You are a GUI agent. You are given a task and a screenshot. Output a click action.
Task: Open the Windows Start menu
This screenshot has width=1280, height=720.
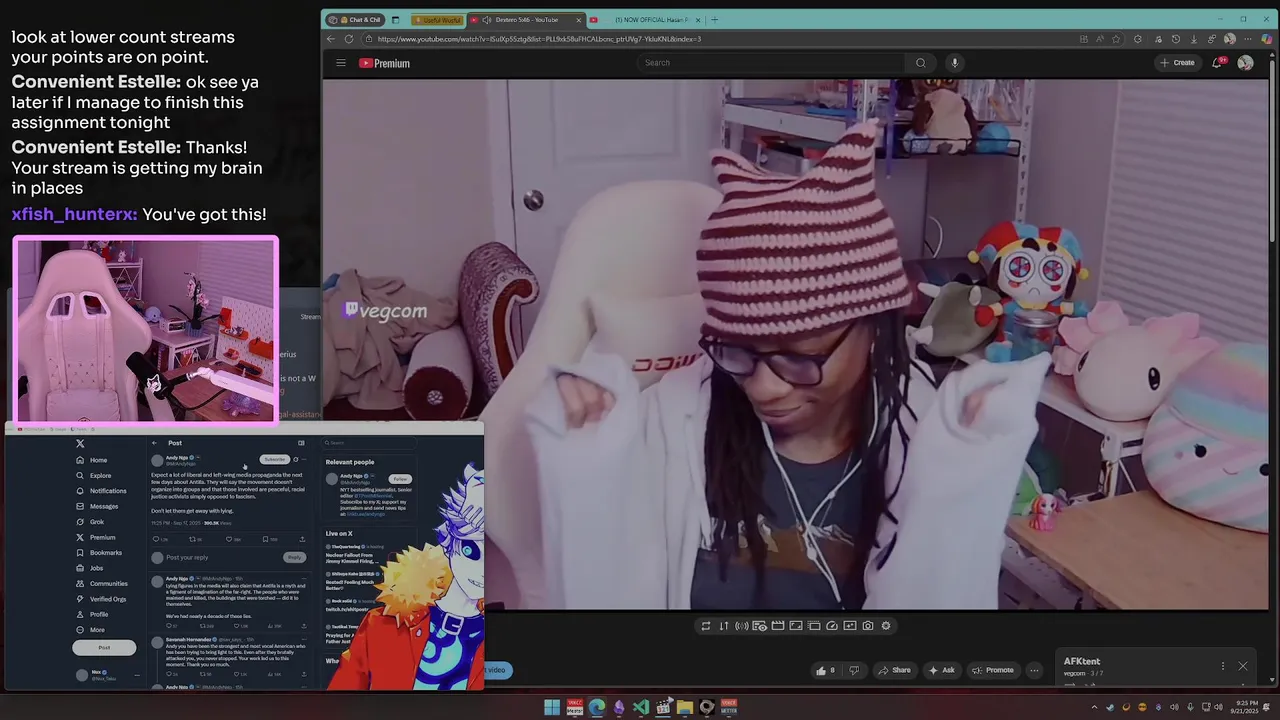coord(552,708)
